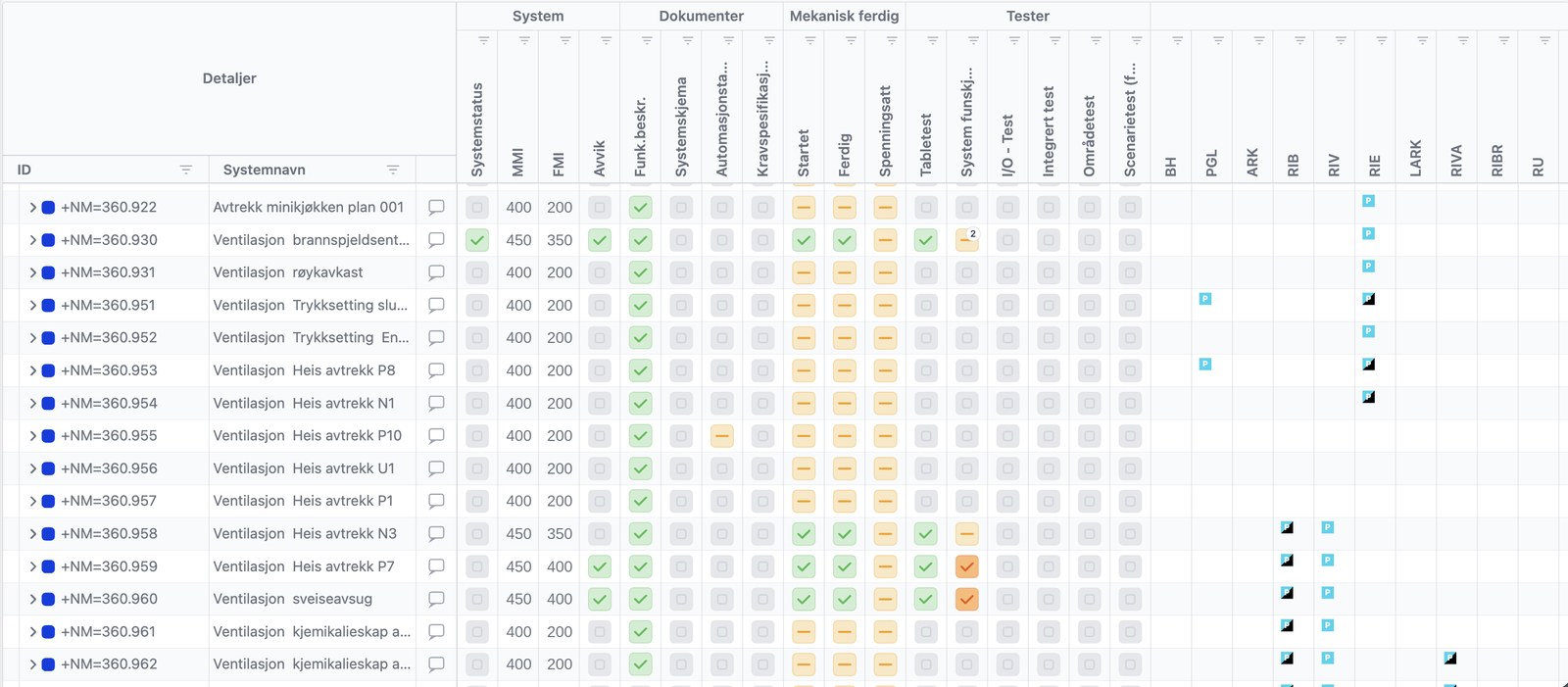Select blue color tag of +NM=360.931
The height and width of the screenshot is (687, 1568).
[48, 272]
